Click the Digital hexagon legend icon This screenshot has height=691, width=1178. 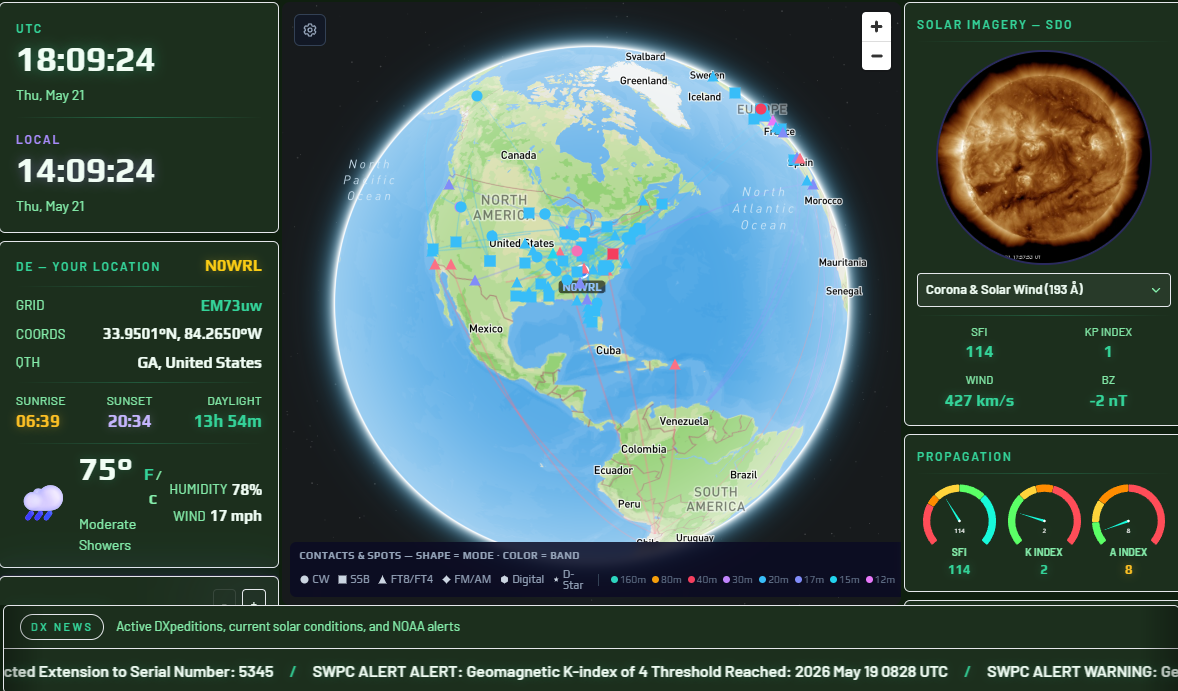pyautogui.click(x=504, y=580)
